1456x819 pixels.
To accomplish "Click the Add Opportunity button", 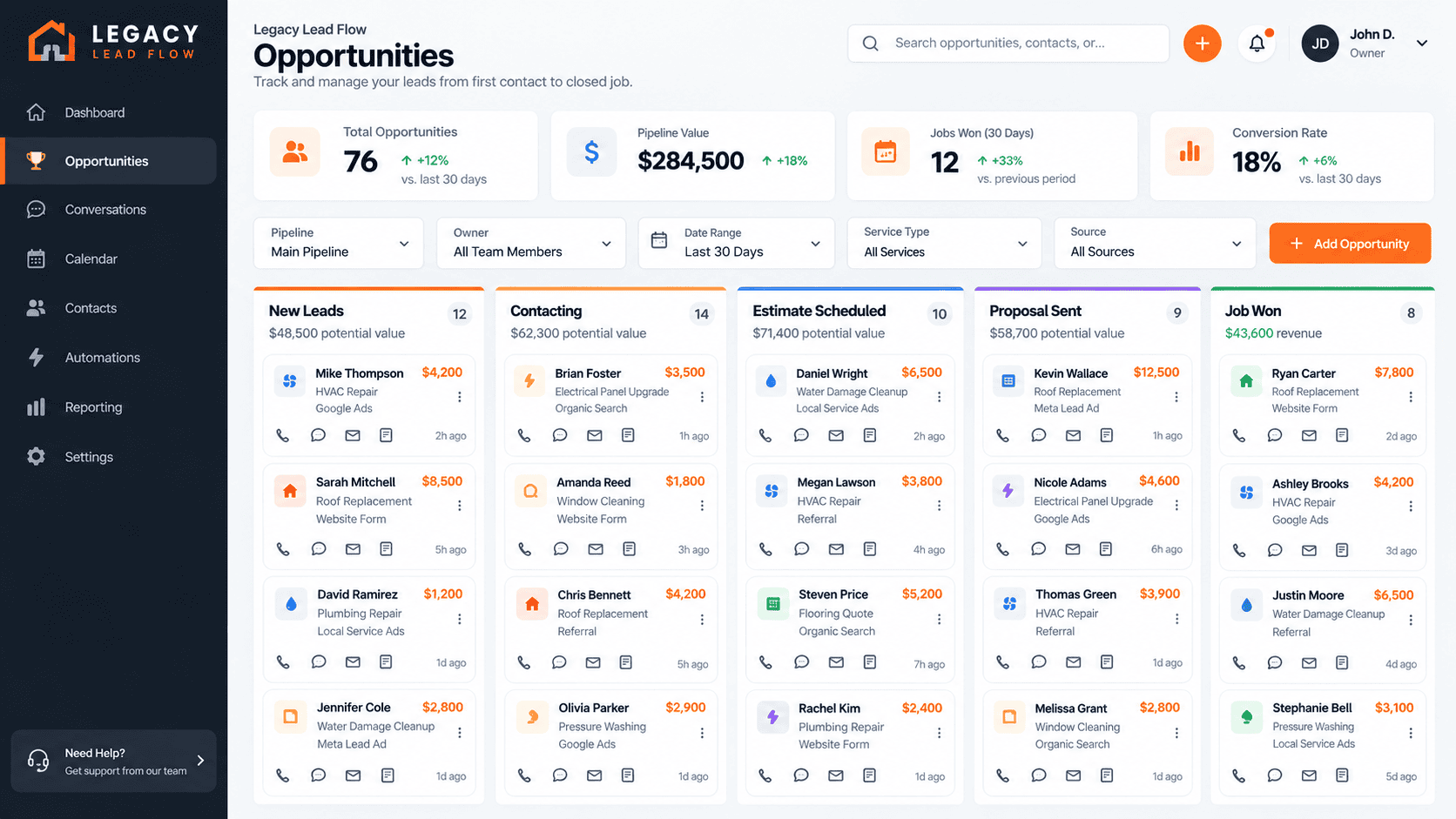I will 1350,244.
